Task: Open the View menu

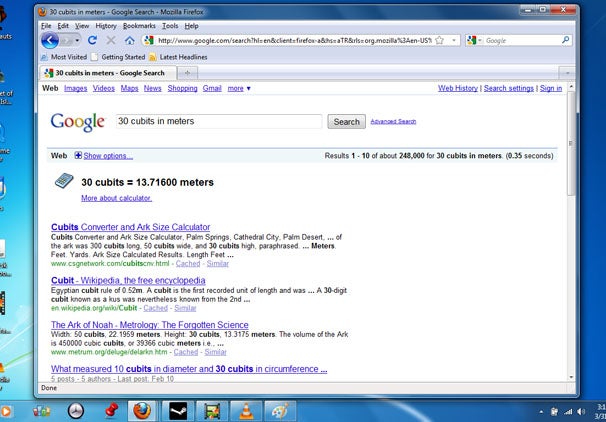Action: 82,26
